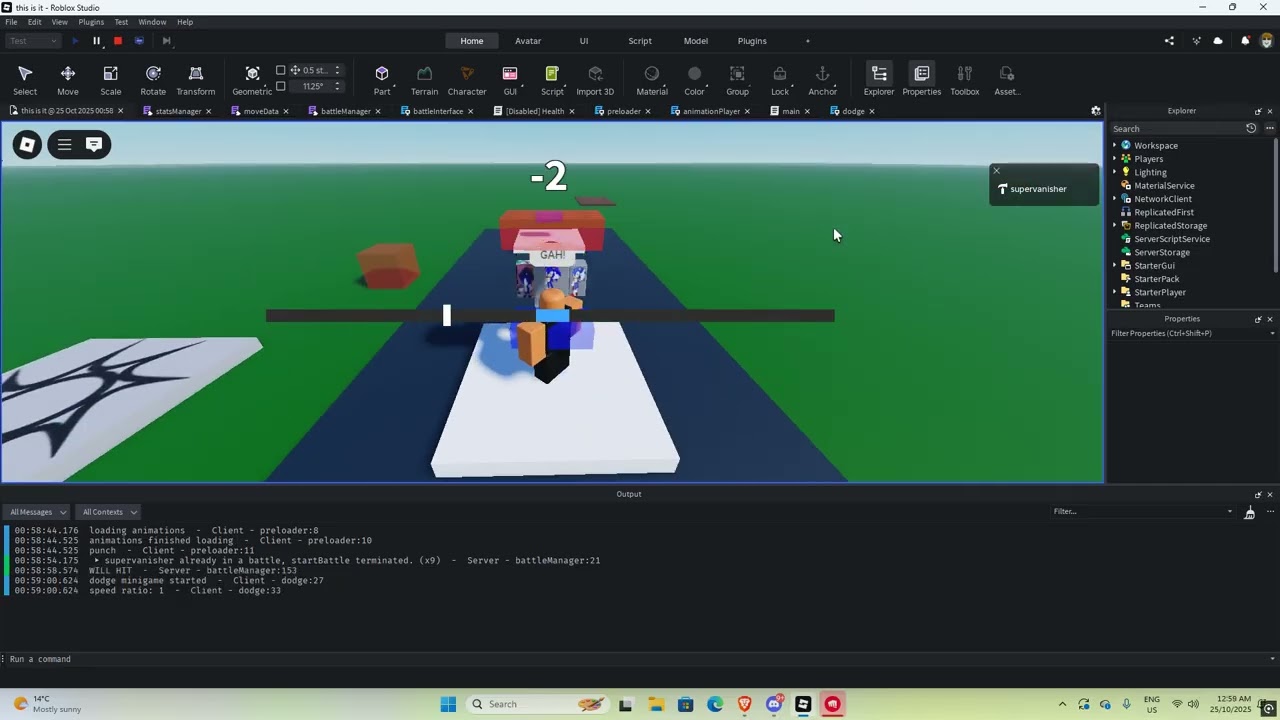Clear the Output log

coord(1249,512)
